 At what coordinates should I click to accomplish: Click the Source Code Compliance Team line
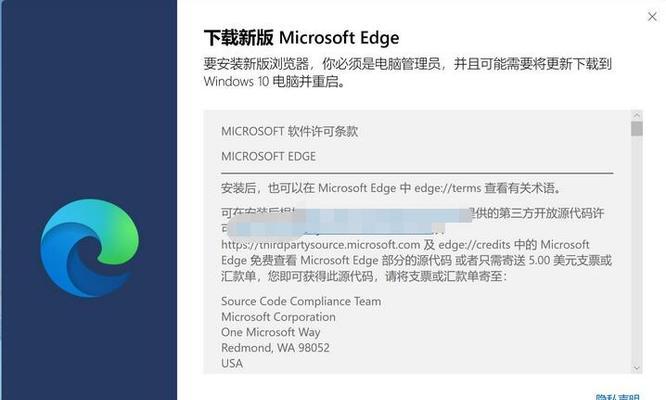pos(301,301)
